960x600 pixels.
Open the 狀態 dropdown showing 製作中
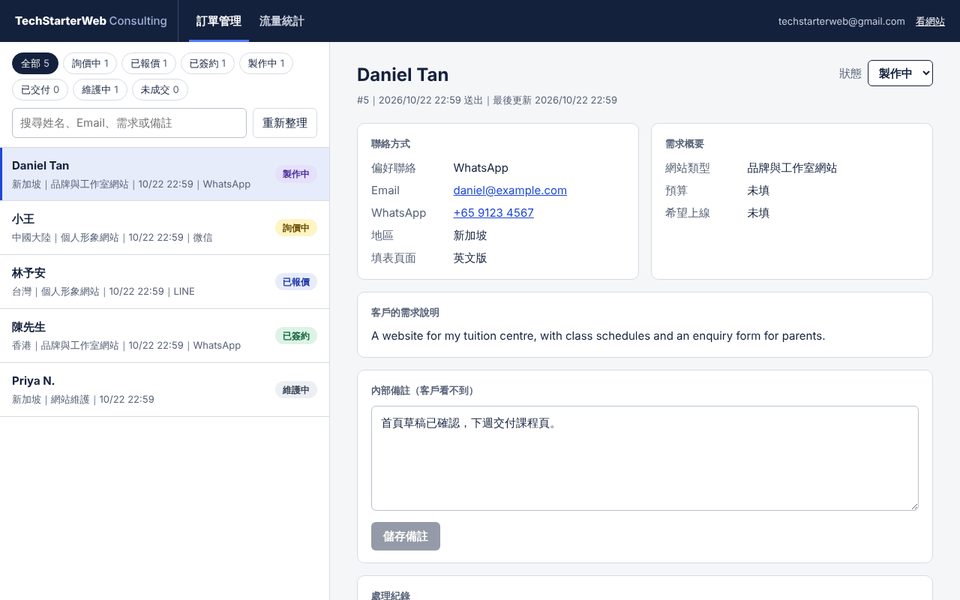(900, 73)
